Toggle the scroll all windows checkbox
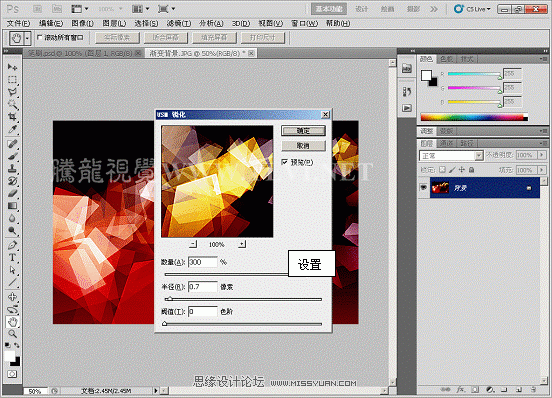 40,37
